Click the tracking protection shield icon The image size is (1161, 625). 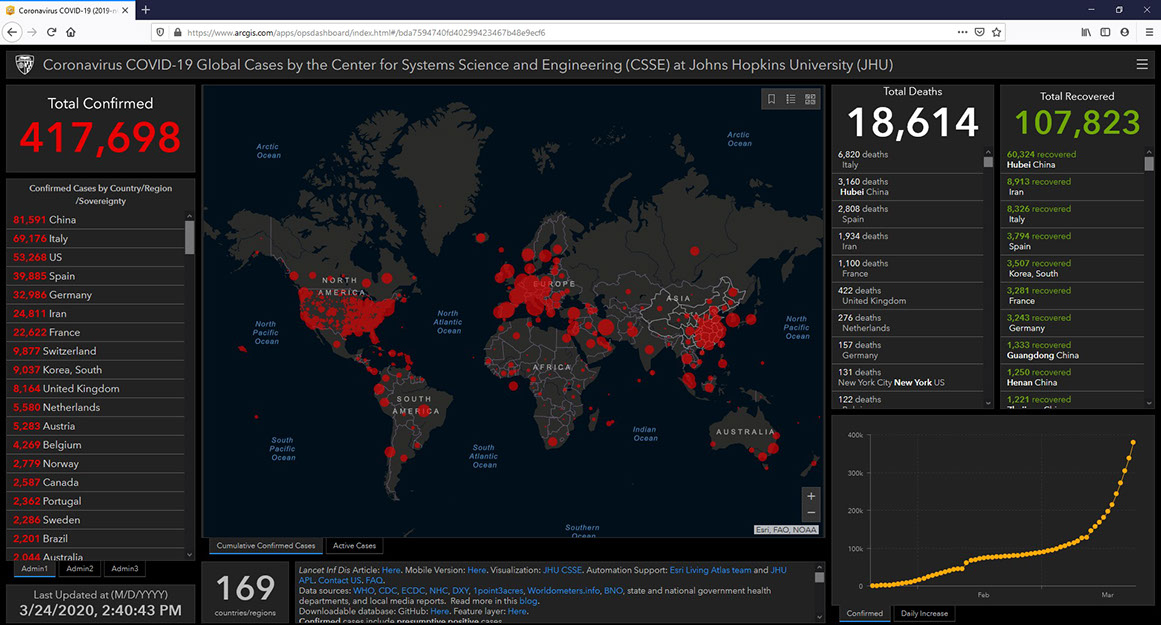[160, 33]
